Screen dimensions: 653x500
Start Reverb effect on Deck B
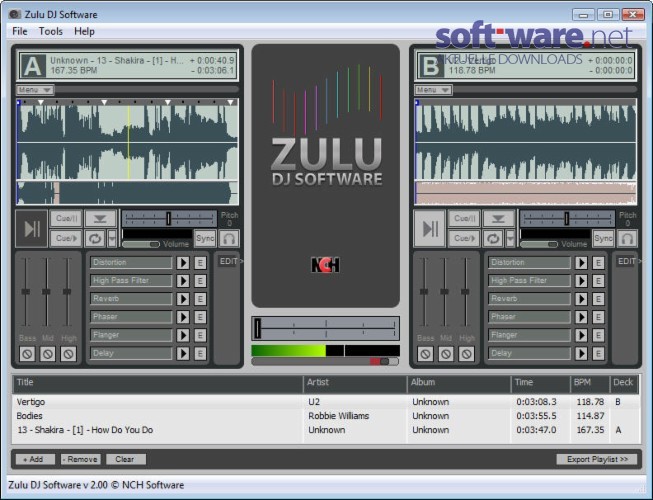tap(581, 299)
